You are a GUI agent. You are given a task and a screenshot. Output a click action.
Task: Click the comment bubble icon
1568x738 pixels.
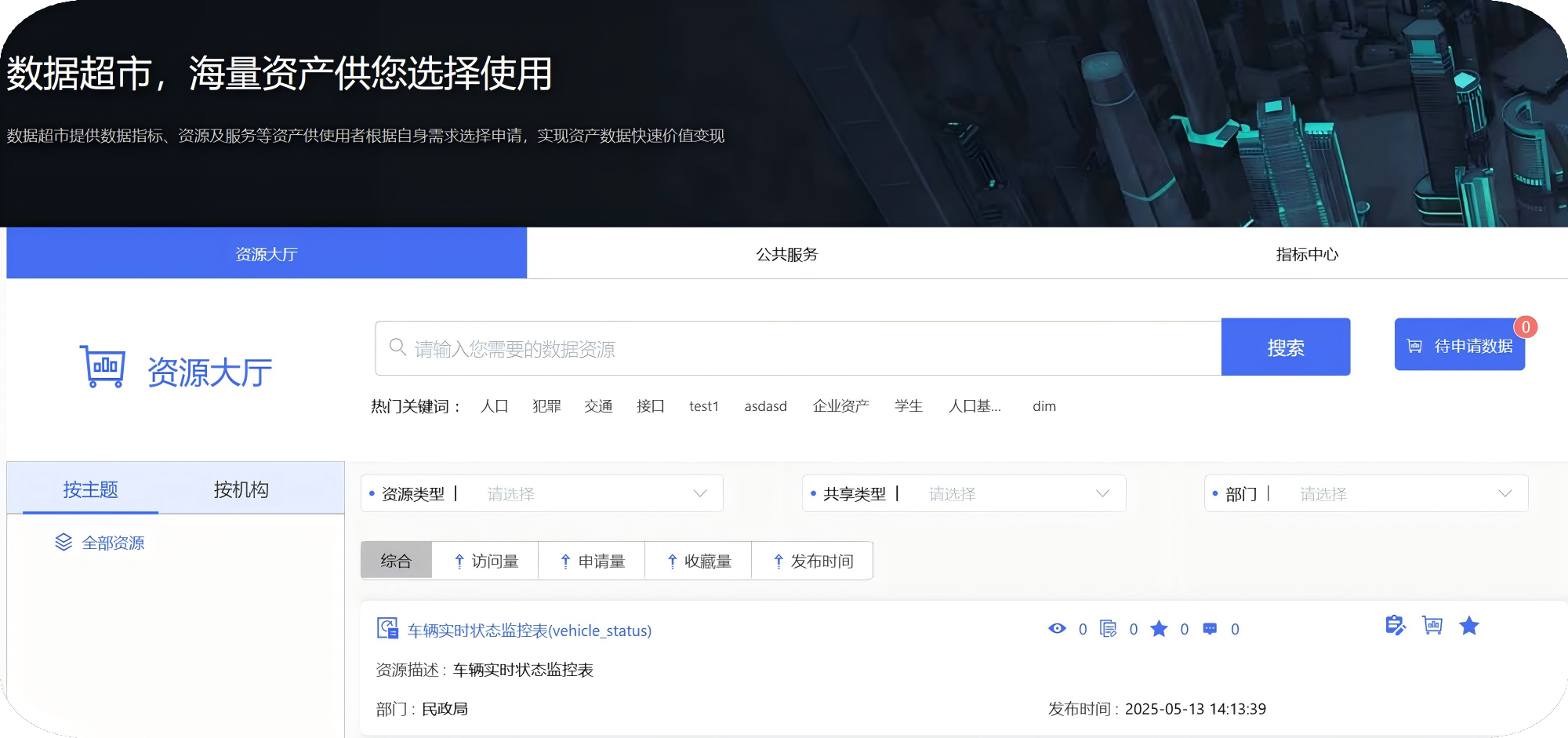[1210, 629]
